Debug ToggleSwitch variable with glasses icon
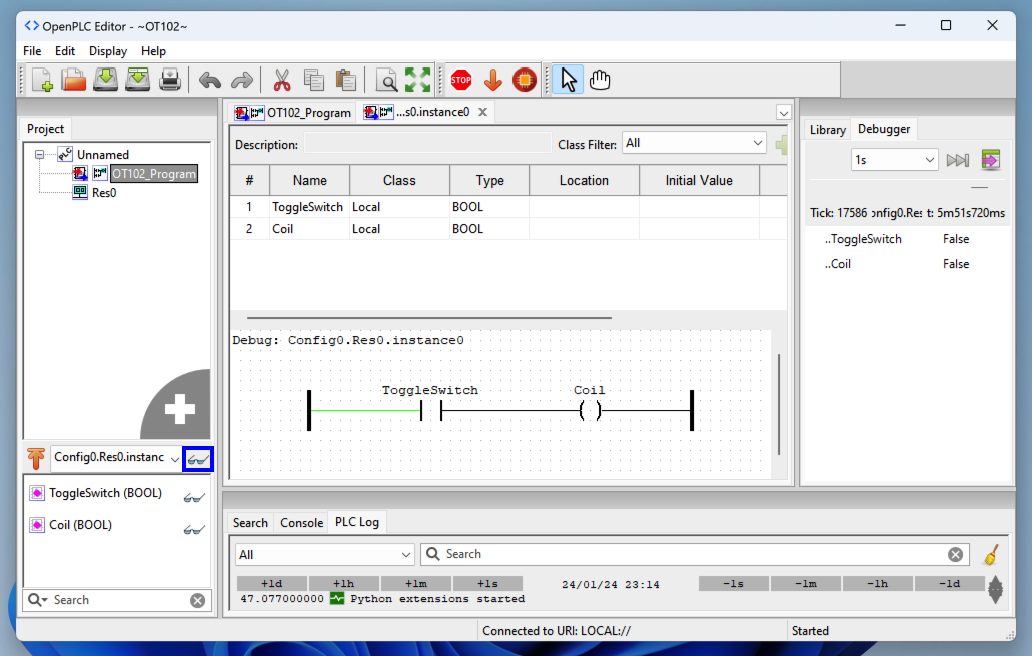 [194, 497]
